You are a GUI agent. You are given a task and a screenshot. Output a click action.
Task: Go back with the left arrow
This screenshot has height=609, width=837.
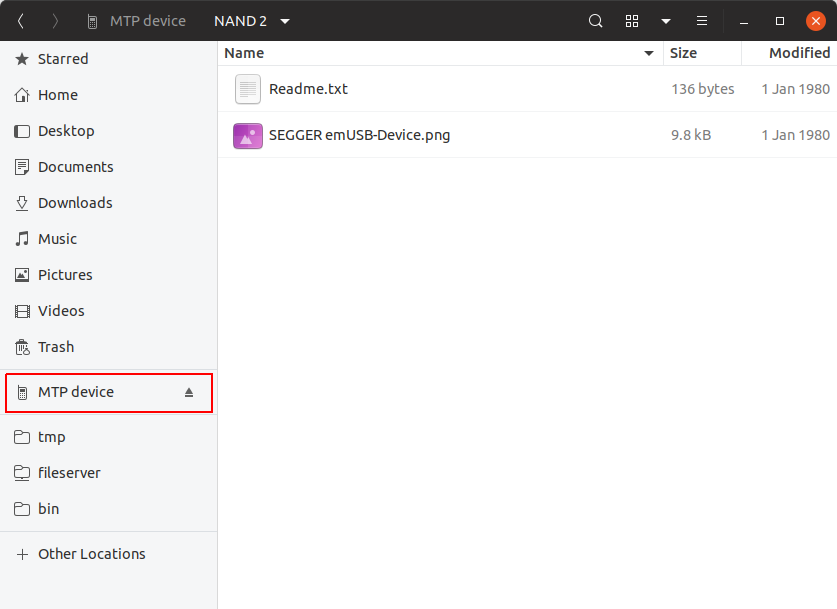[x=21, y=21]
